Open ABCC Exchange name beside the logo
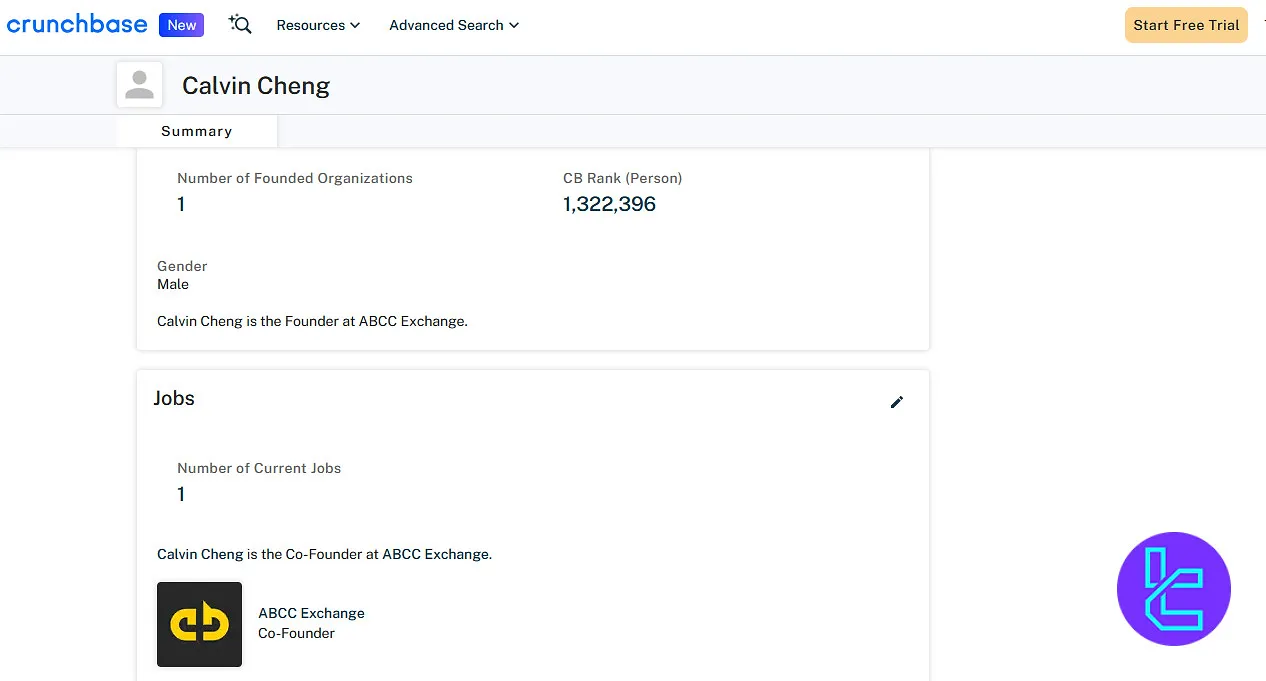Screen dimensions: 1266x681 (x=311, y=613)
